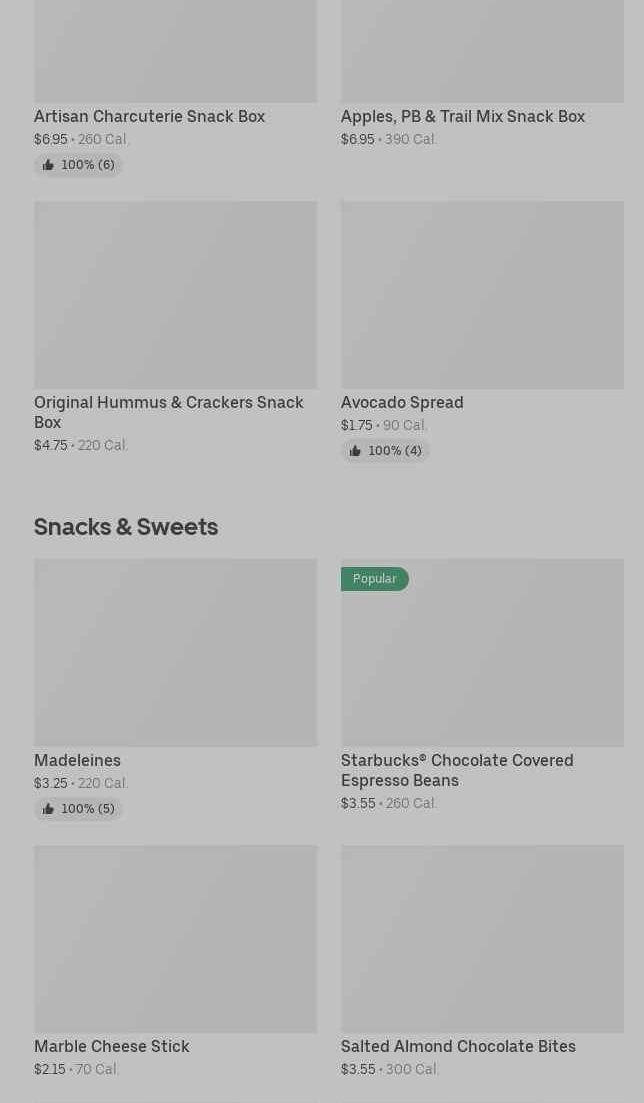The height and width of the screenshot is (1103, 644).
Task: Click the Avocado Spread product image
Action: pos(482,294)
